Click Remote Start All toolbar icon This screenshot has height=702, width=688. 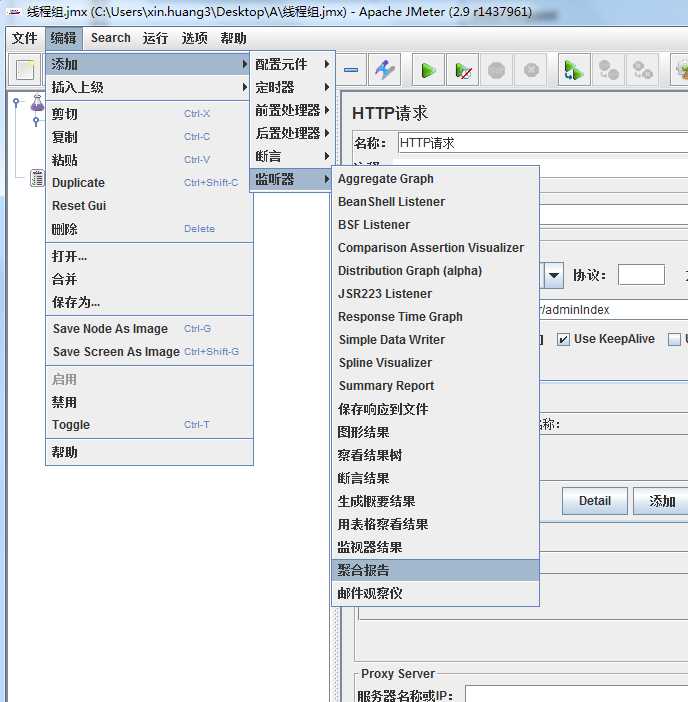[574, 70]
